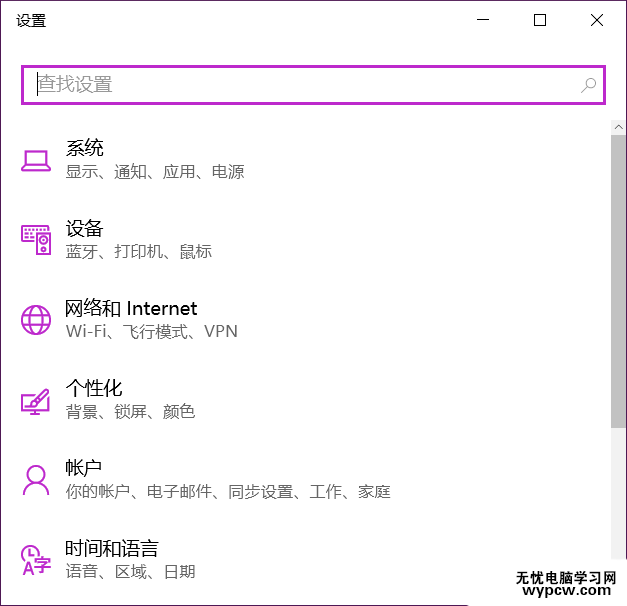Click description 背景、锁屏、颜色
The image size is (627, 606).
[130, 412]
